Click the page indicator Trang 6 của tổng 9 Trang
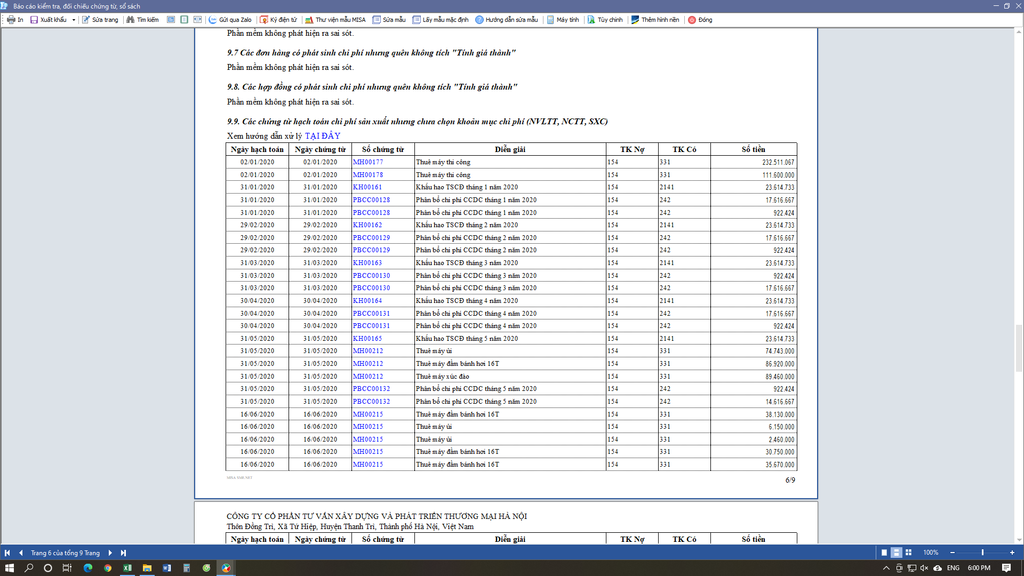The image size is (1024, 576). click(x=65, y=552)
